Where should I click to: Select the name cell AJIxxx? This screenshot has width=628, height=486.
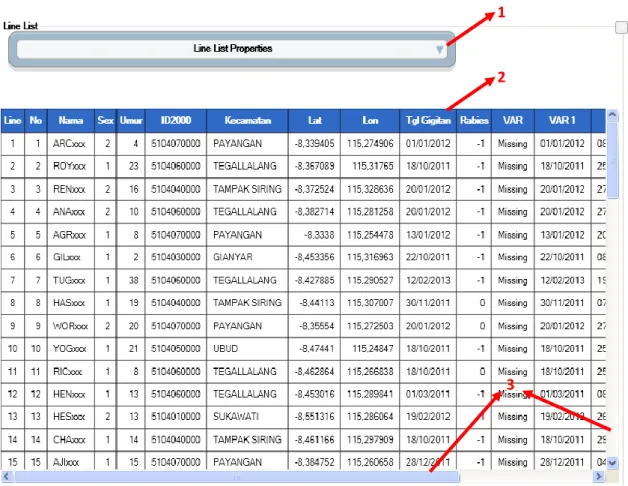click(x=71, y=462)
